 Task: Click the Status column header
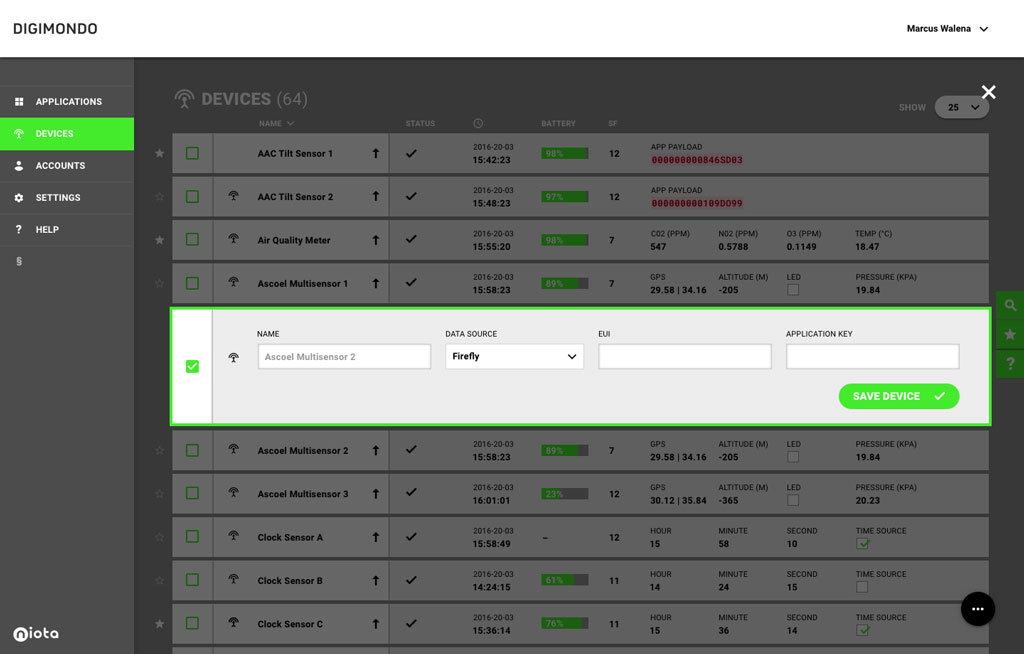pyautogui.click(x=420, y=123)
